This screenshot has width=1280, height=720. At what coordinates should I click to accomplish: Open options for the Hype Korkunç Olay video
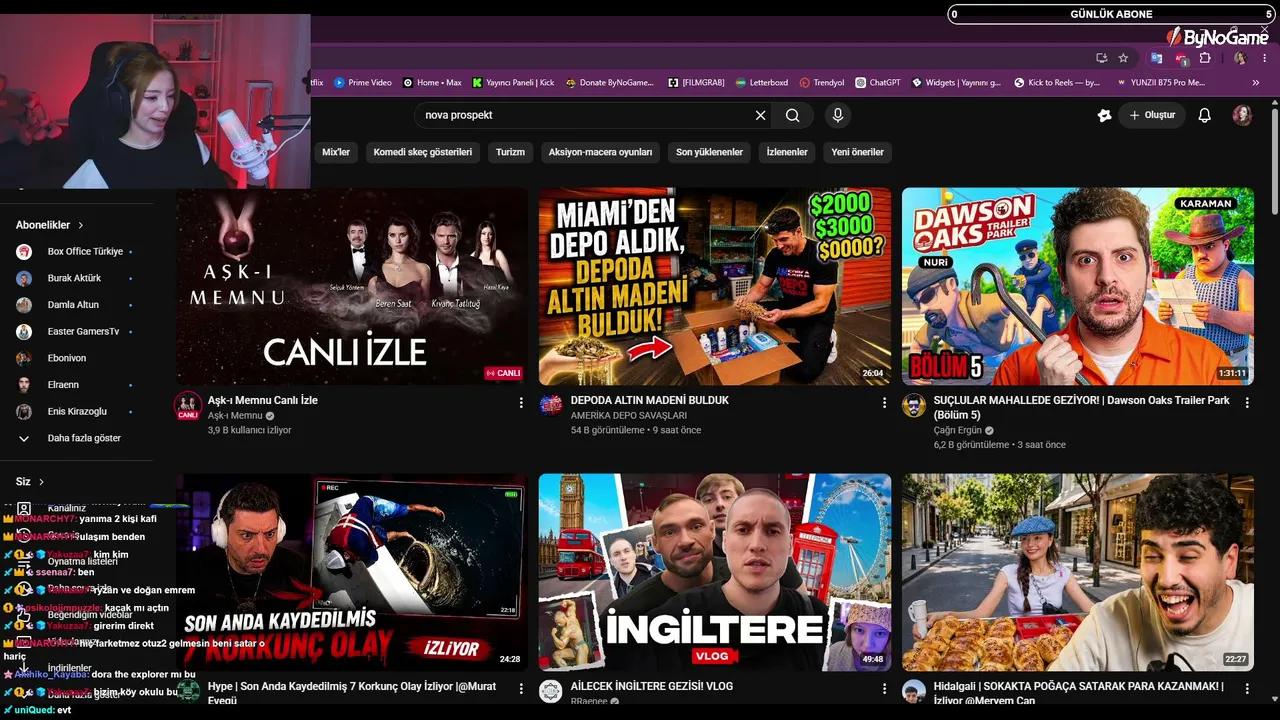tap(521, 689)
